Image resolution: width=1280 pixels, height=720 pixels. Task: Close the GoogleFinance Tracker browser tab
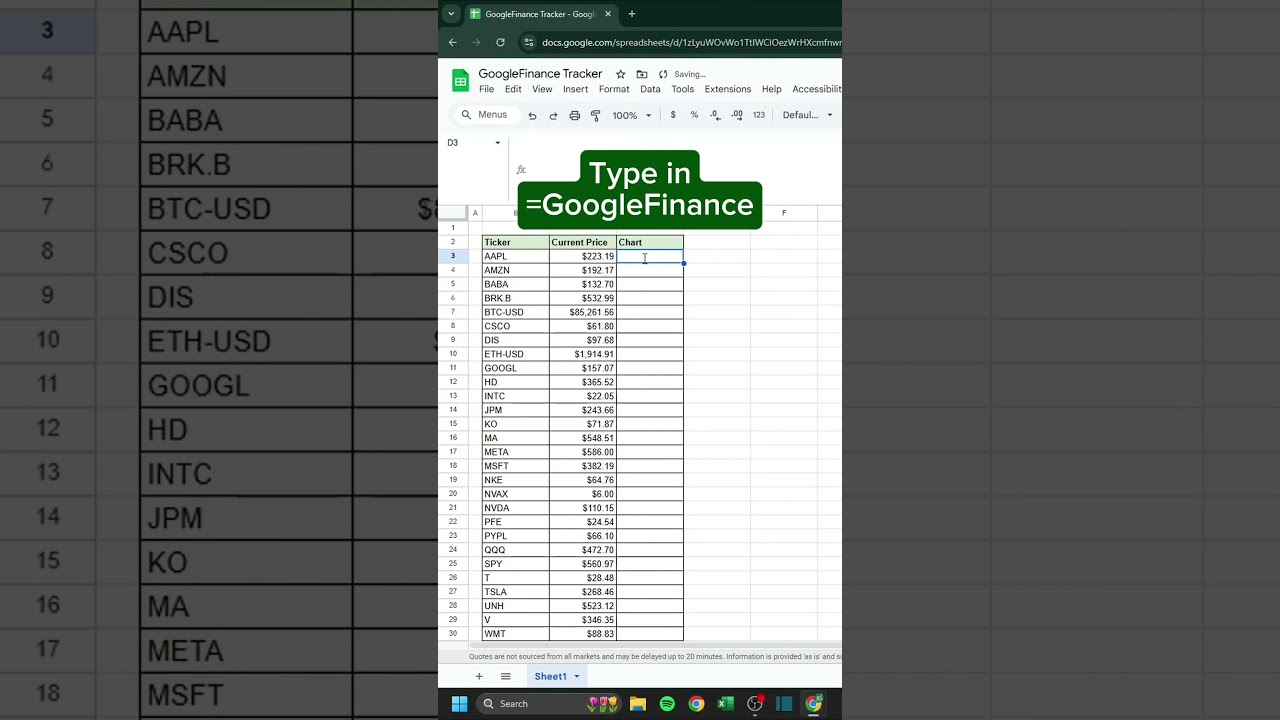(608, 14)
